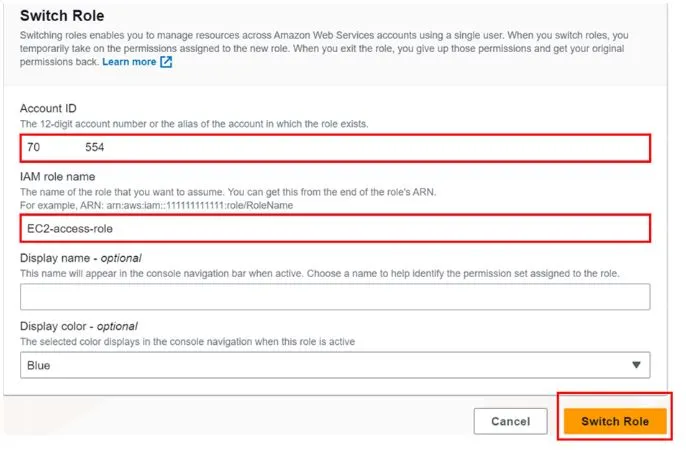
Task: Click the Account ID field label
Action: (x=48, y=108)
